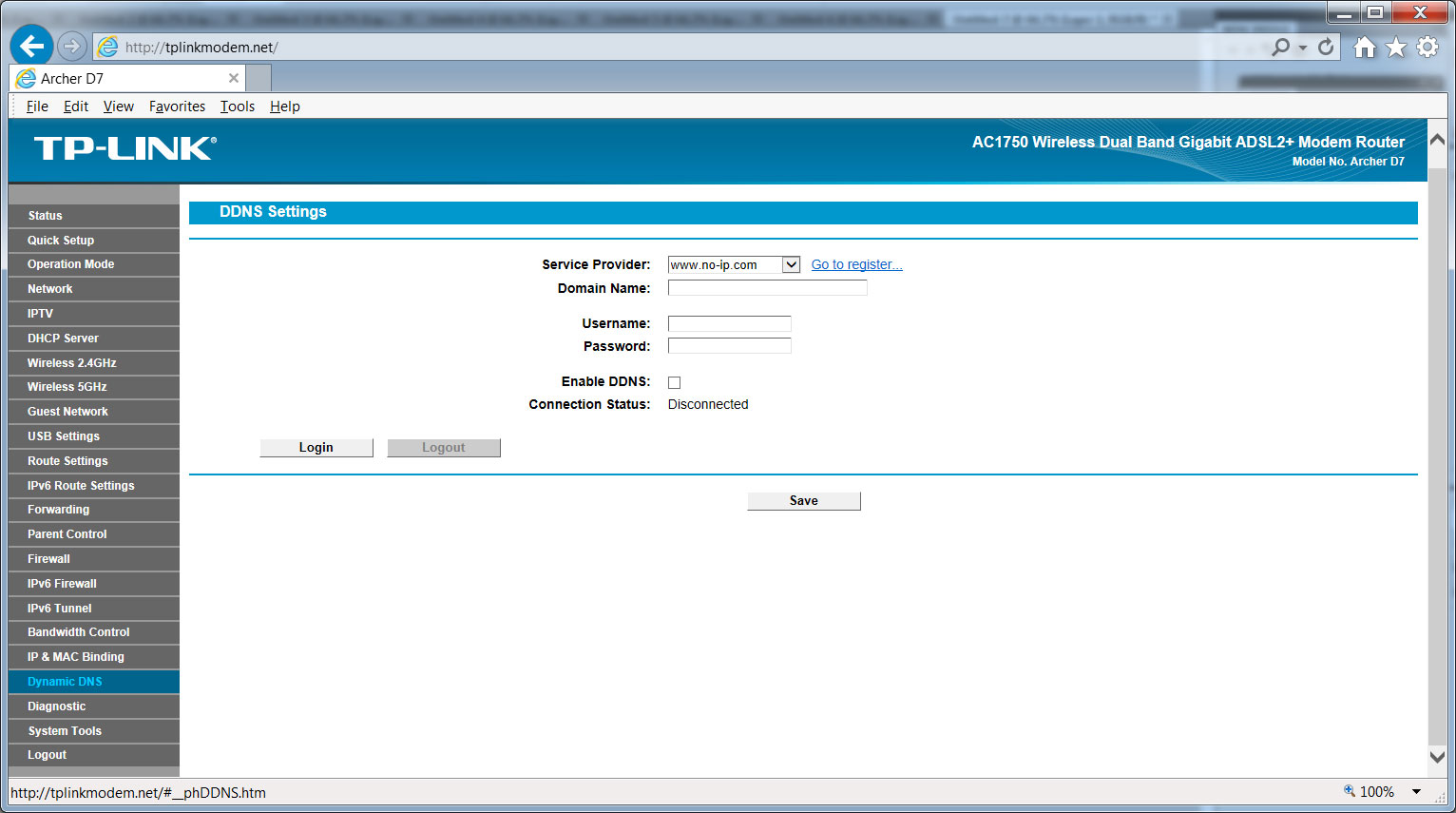Viewport: 1456px width, 813px height.
Task: Click the address bar URL field
Action: coord(680,47)
